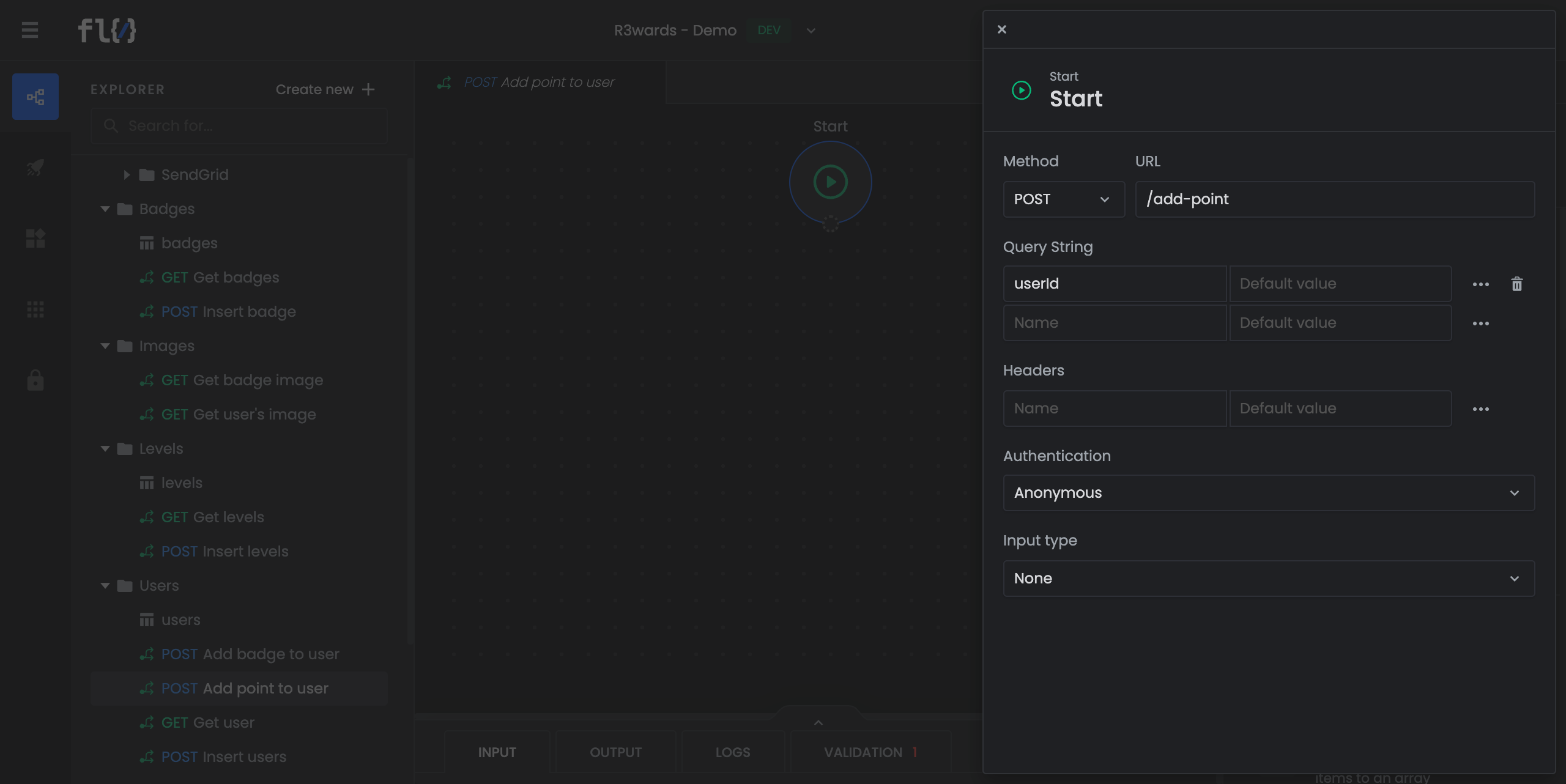Click the Headers Name field

[1115, 409]
